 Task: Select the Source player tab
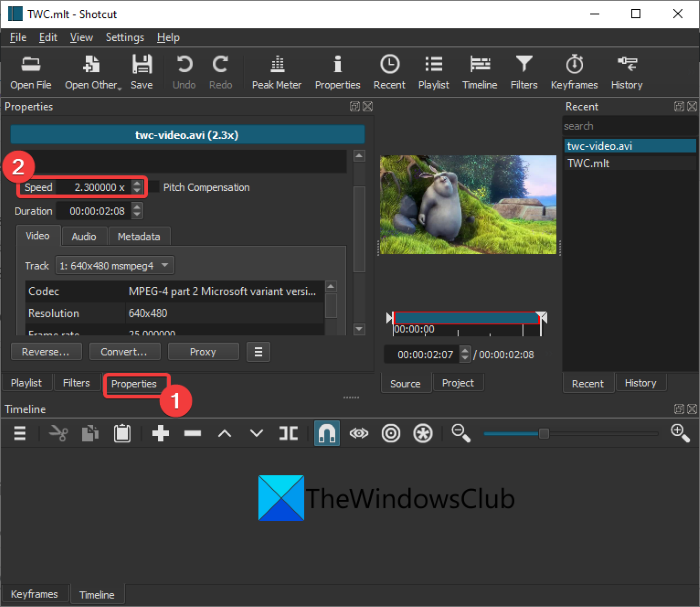(x=405, y=383)
